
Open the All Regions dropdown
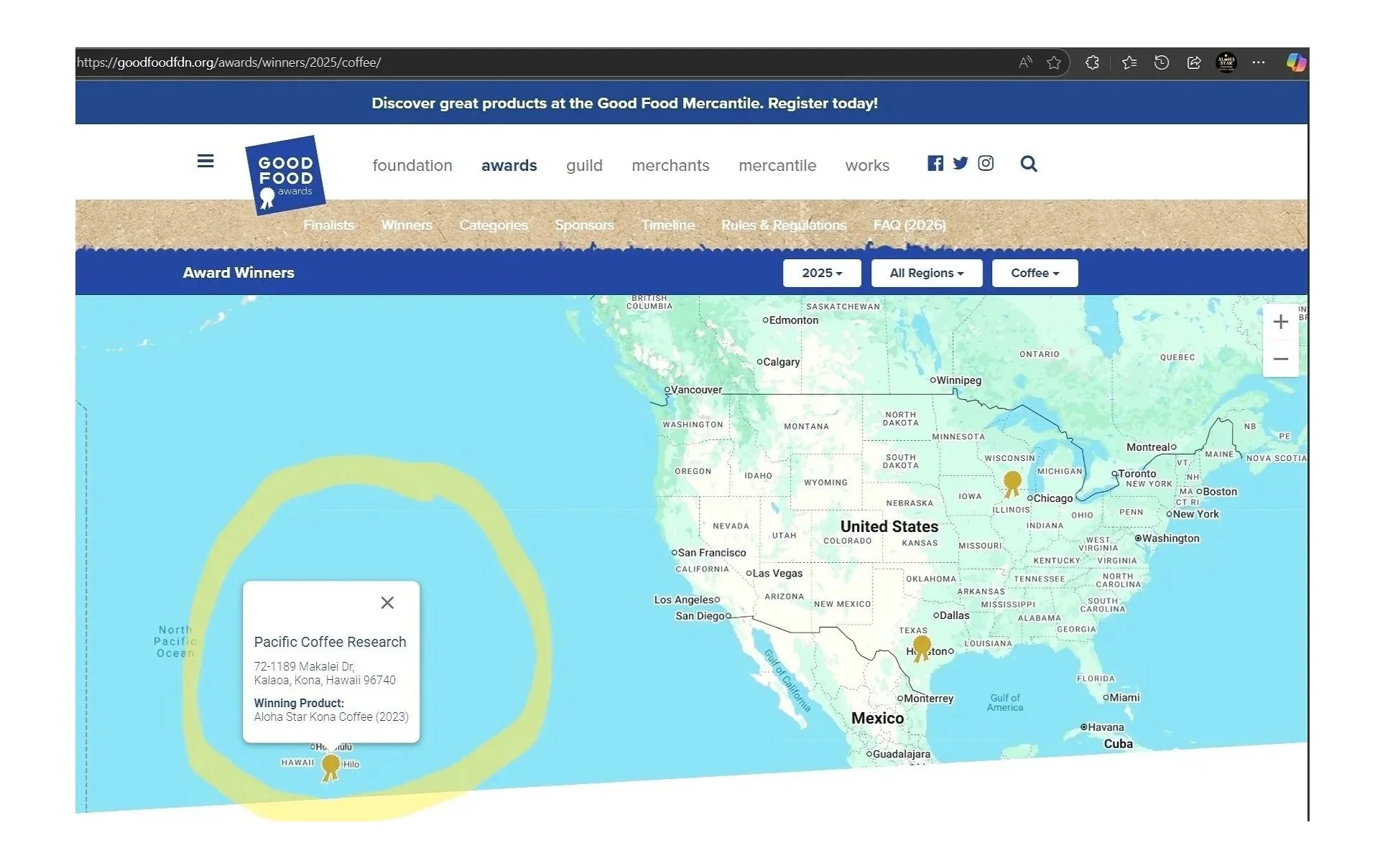click(927, 273)
